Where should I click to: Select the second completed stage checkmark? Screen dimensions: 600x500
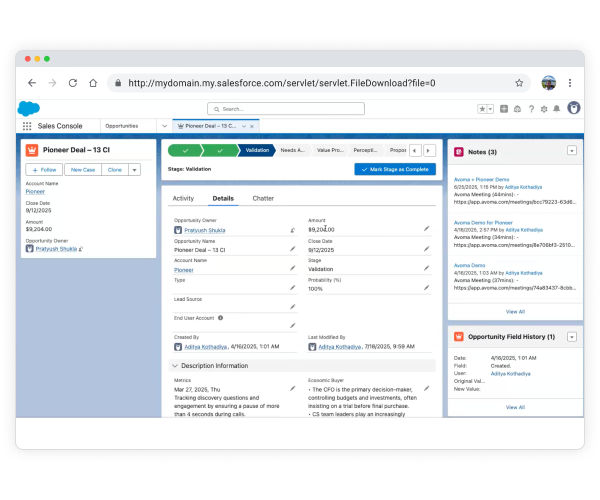click(220, 150)
